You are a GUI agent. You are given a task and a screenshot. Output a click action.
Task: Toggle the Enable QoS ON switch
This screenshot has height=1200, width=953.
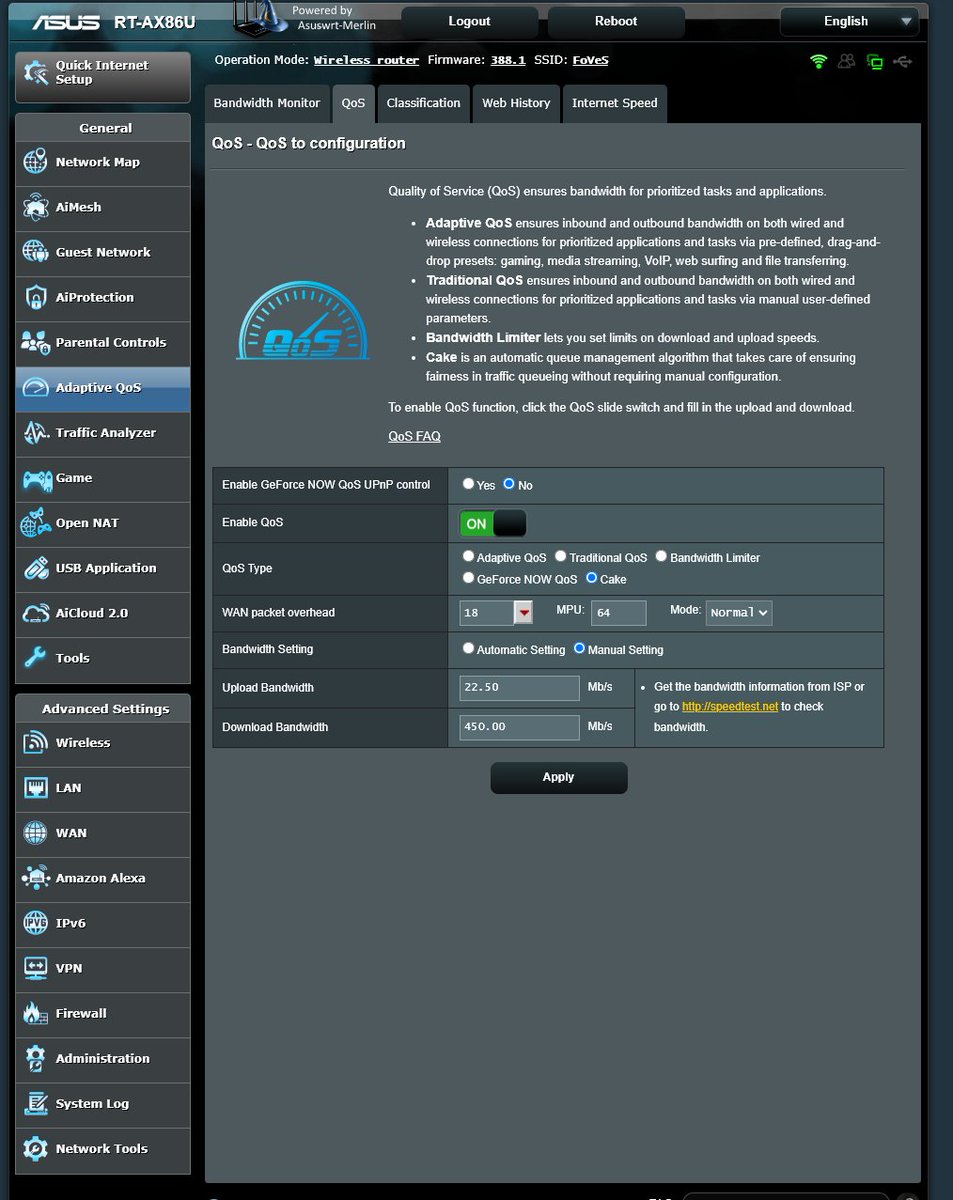492,523
